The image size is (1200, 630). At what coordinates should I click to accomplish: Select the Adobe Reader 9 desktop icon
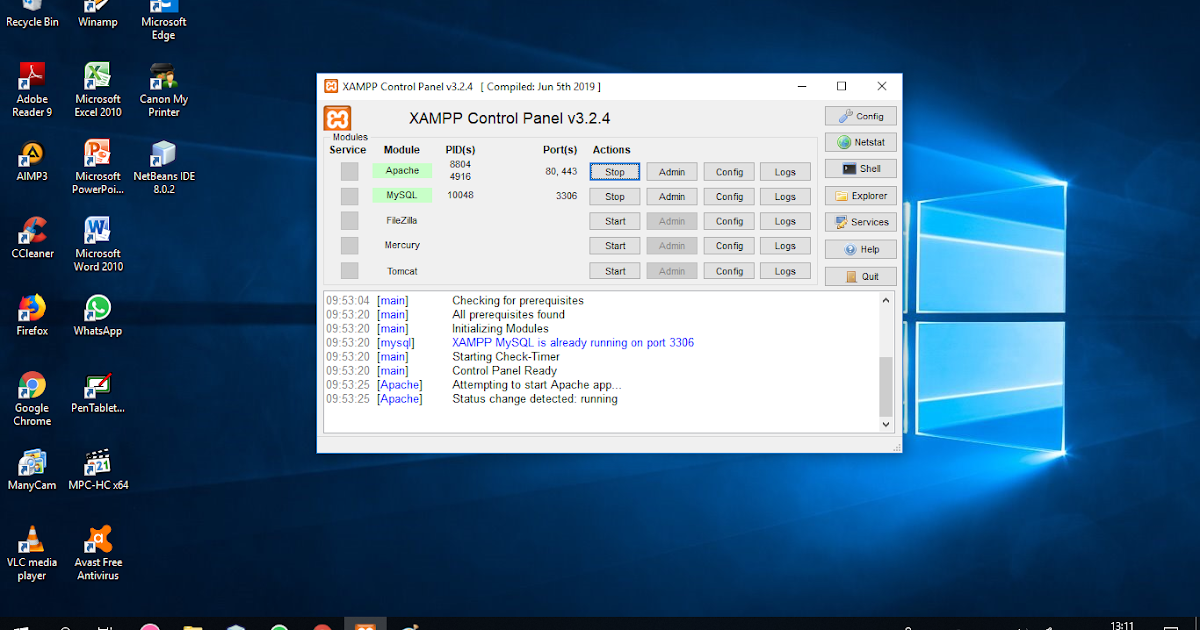tap(32, 90)
